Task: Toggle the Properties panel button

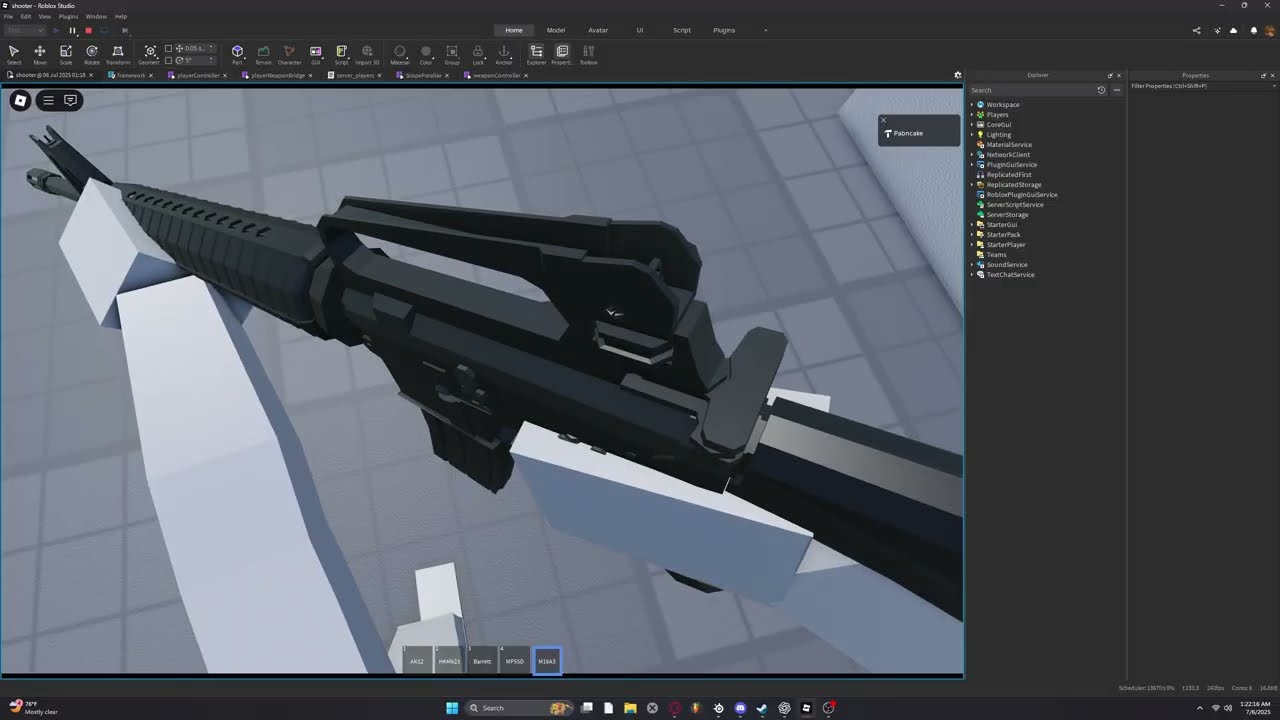Action: (562, 54)
